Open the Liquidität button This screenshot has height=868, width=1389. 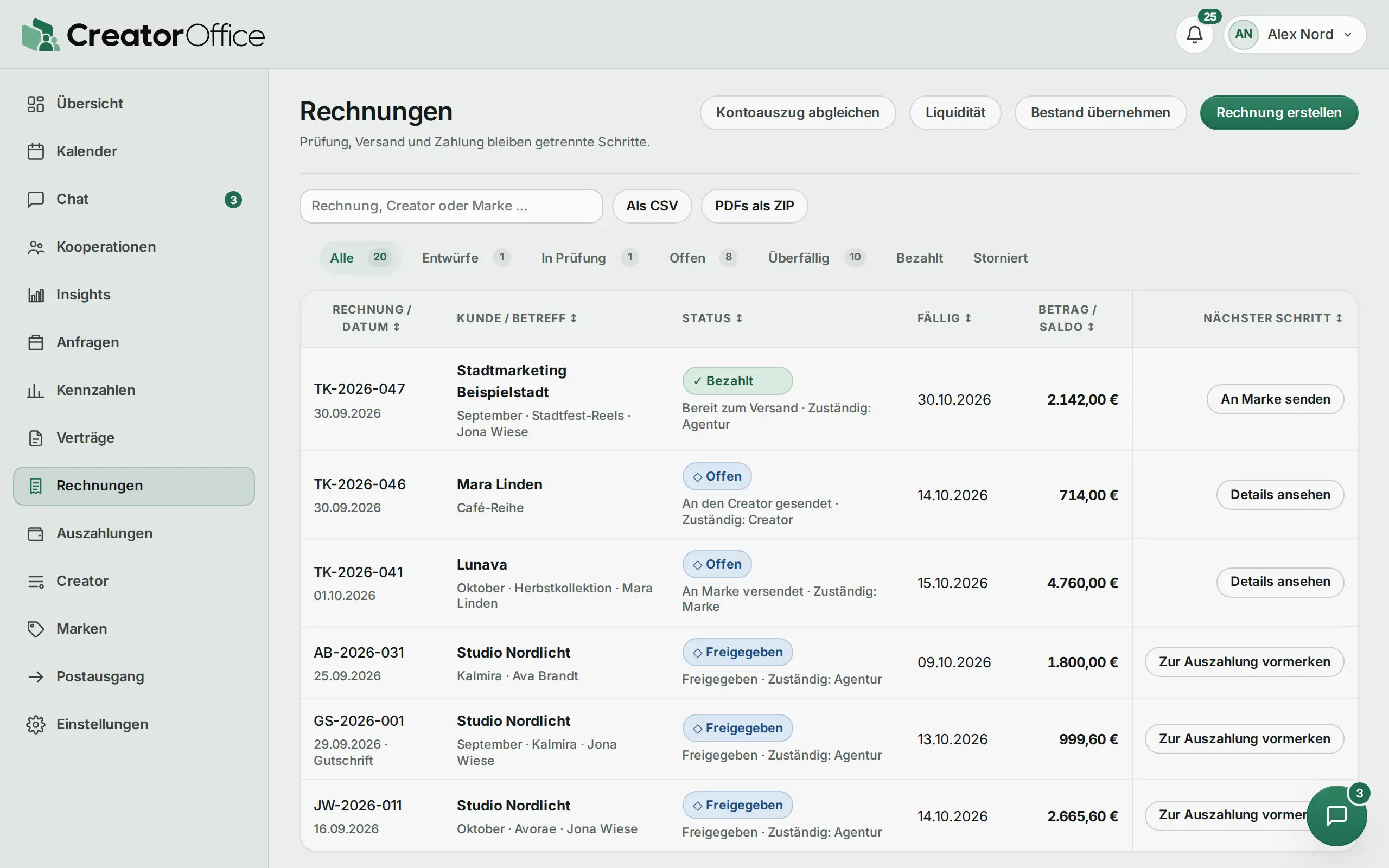pyautogui.click(x=955, y=112)
